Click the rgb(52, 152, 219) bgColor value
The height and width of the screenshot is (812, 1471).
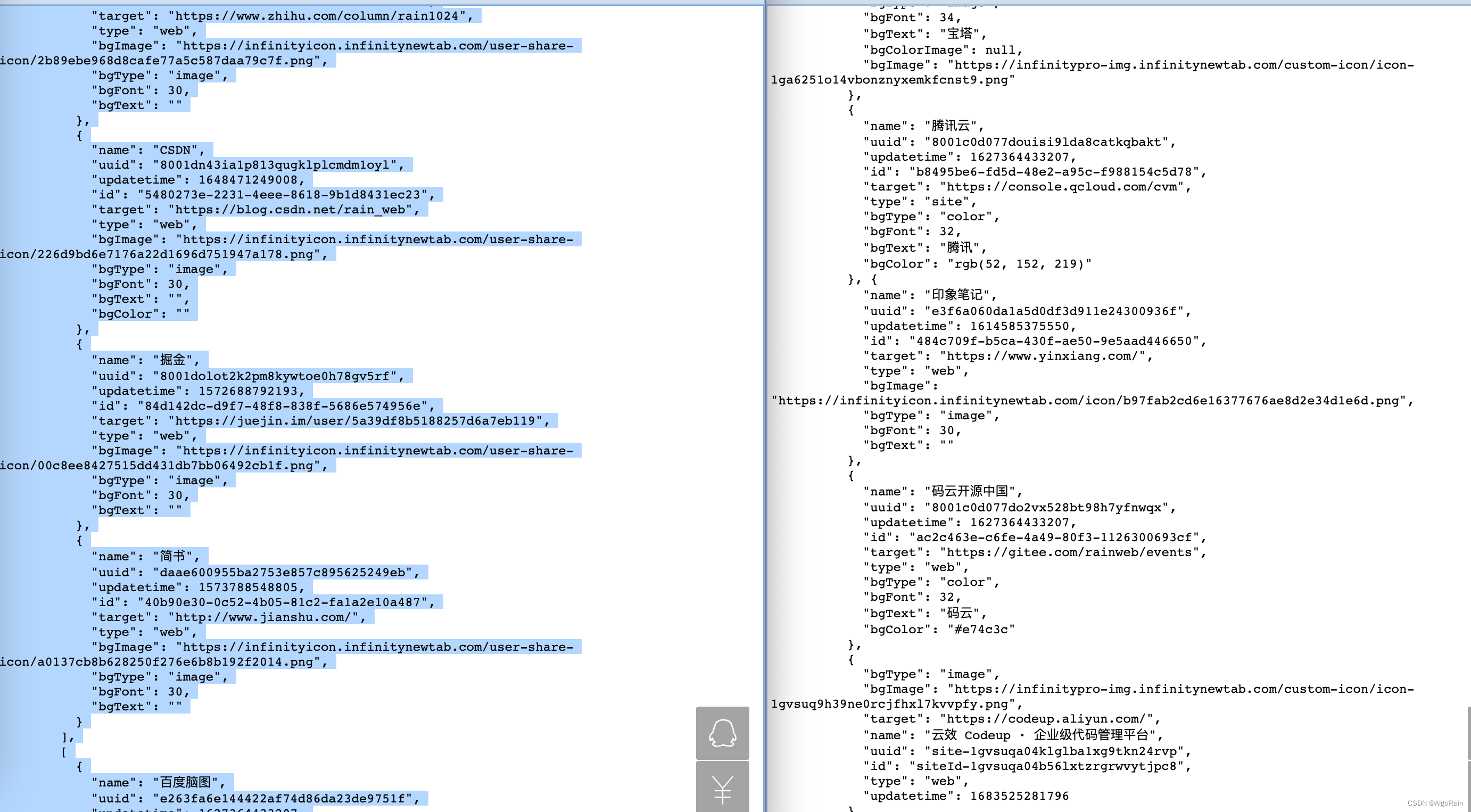pyautogui.click(x=1019, y=264)
